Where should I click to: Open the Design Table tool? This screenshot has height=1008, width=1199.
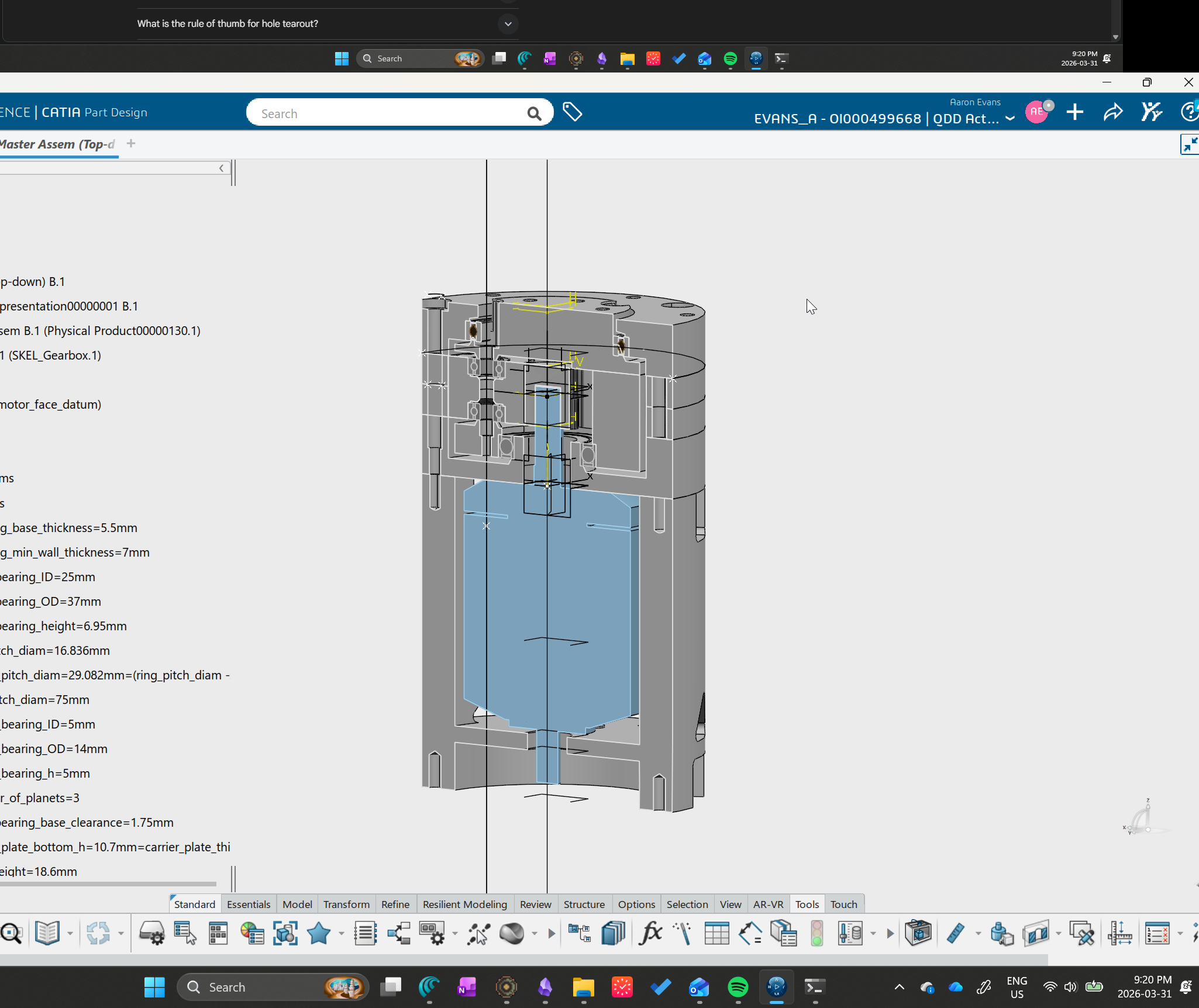[x=716, y=933]
